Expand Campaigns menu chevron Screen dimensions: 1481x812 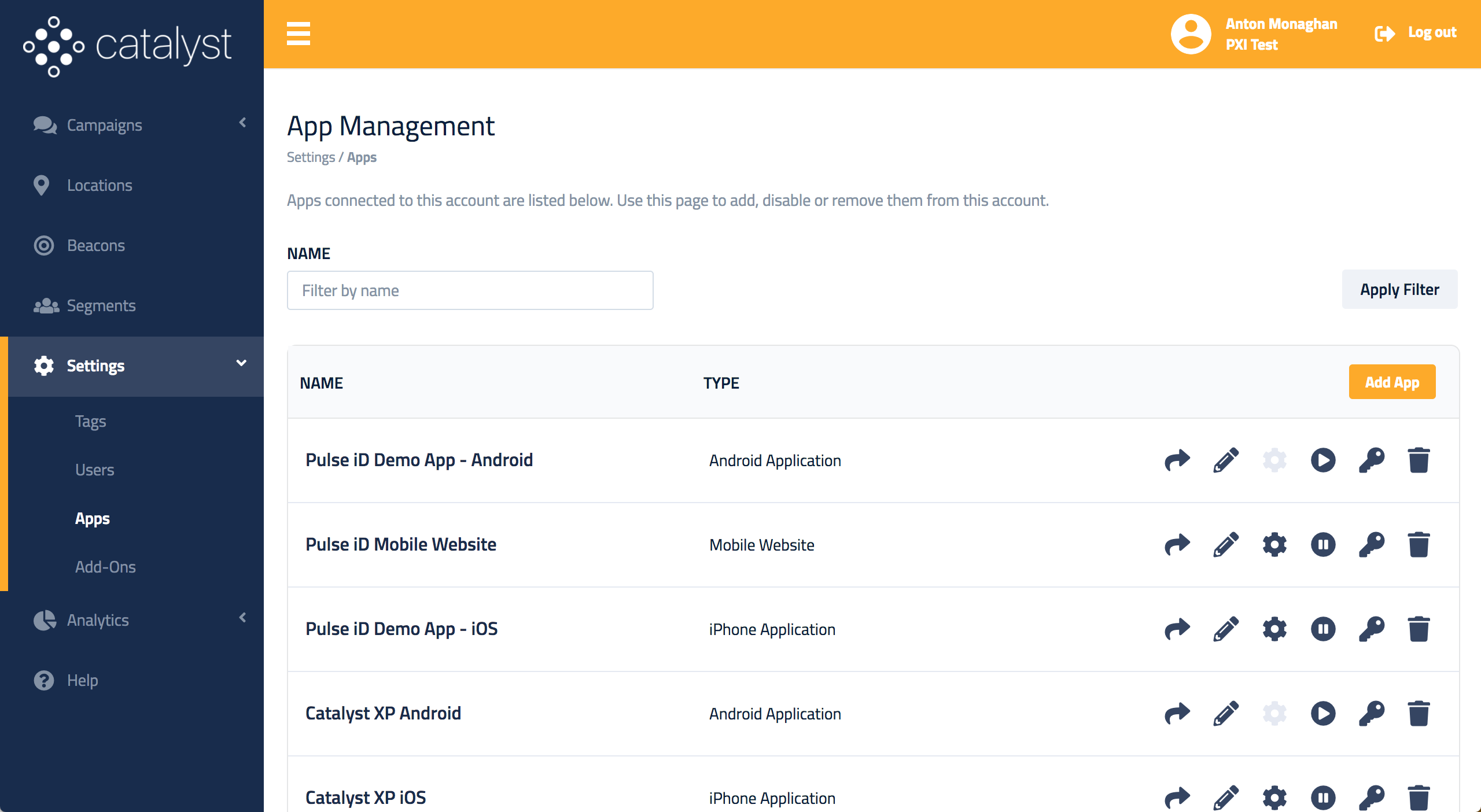point(242,123)
